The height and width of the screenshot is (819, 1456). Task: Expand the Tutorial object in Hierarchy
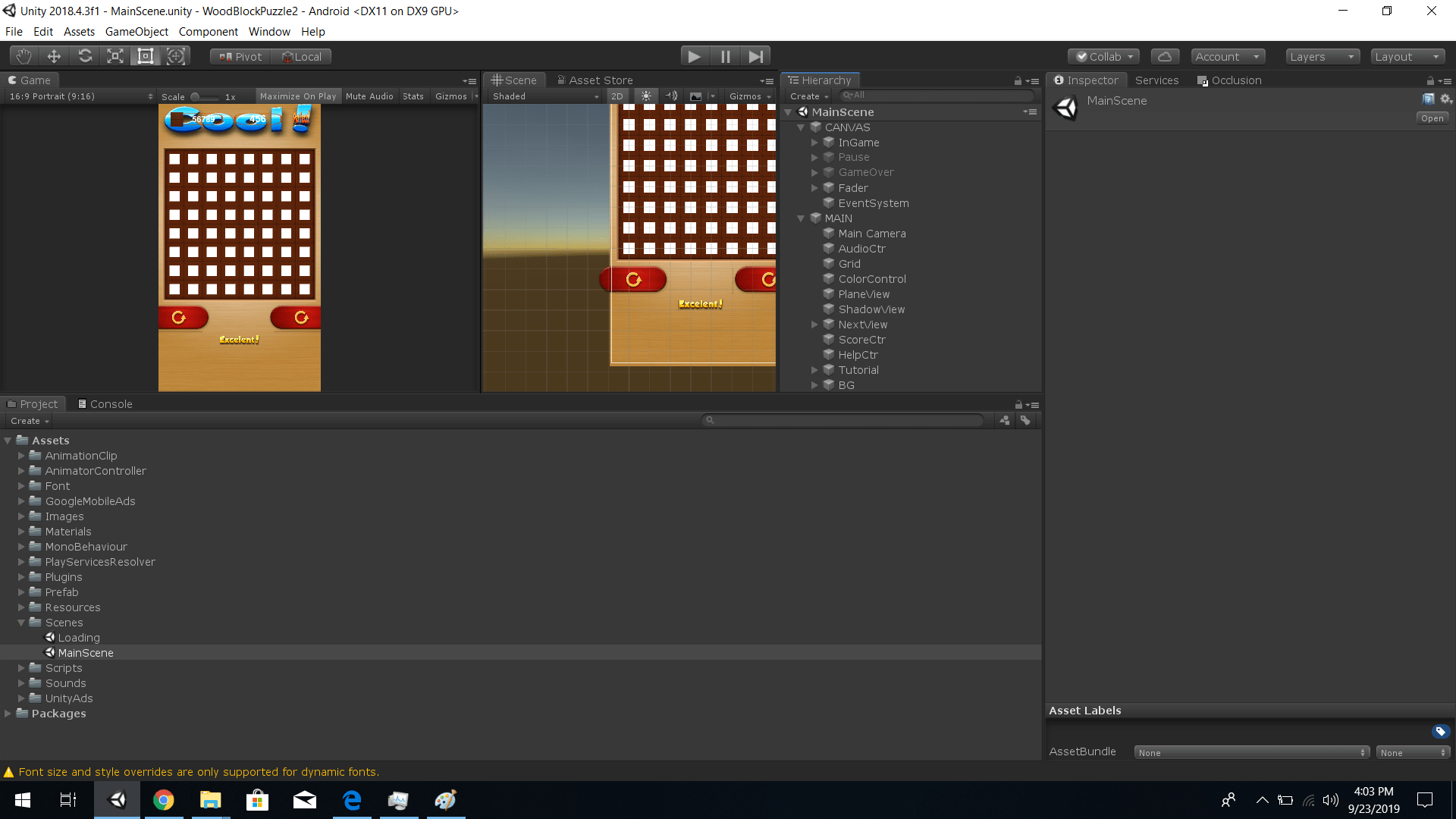point(815,370)
